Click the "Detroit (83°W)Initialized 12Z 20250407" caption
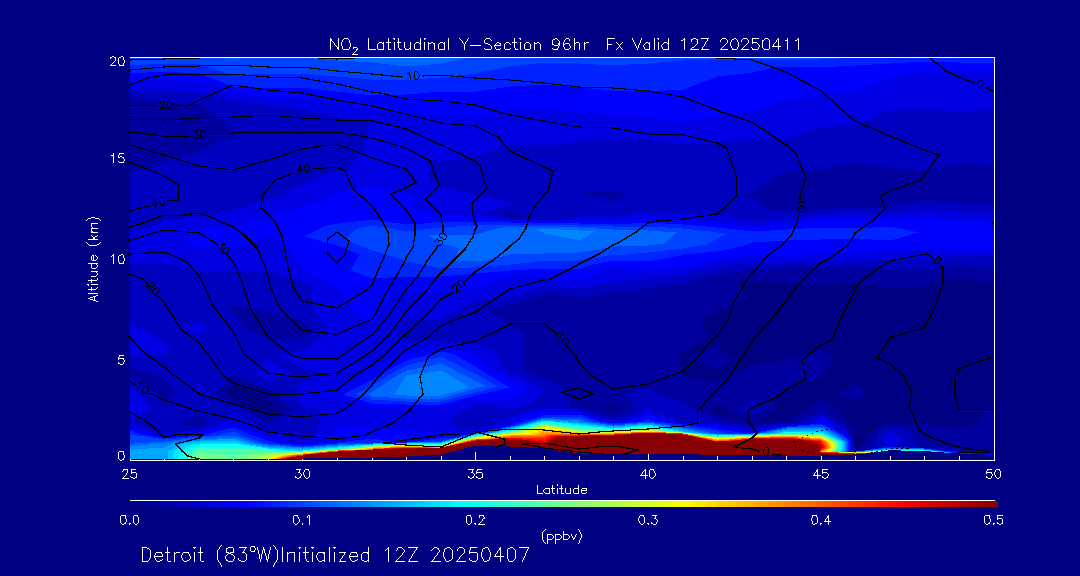The image size is (1080, 576). [x=335, y=555]
